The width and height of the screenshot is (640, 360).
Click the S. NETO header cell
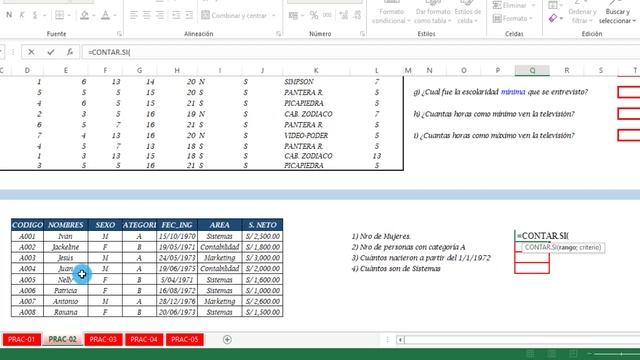[x=262, y=225]
